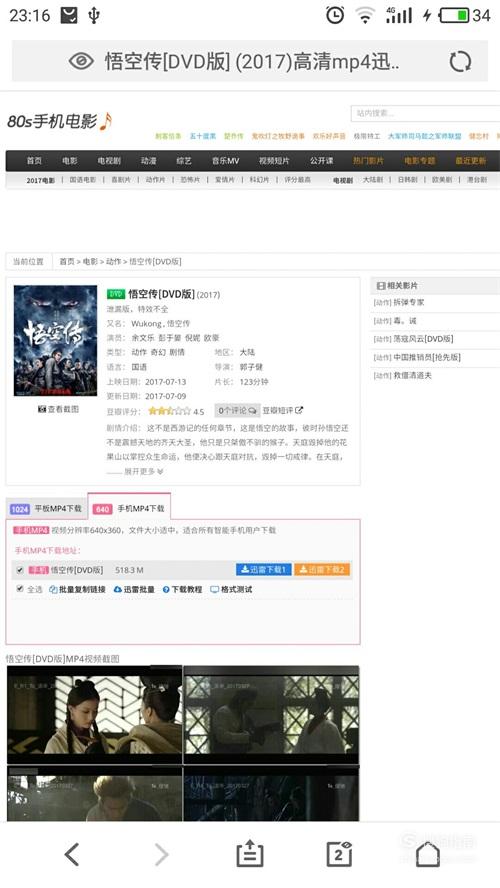Click 国语电影 in the sub-navigation
Screen dimensions: 500x888
[83, 180]
